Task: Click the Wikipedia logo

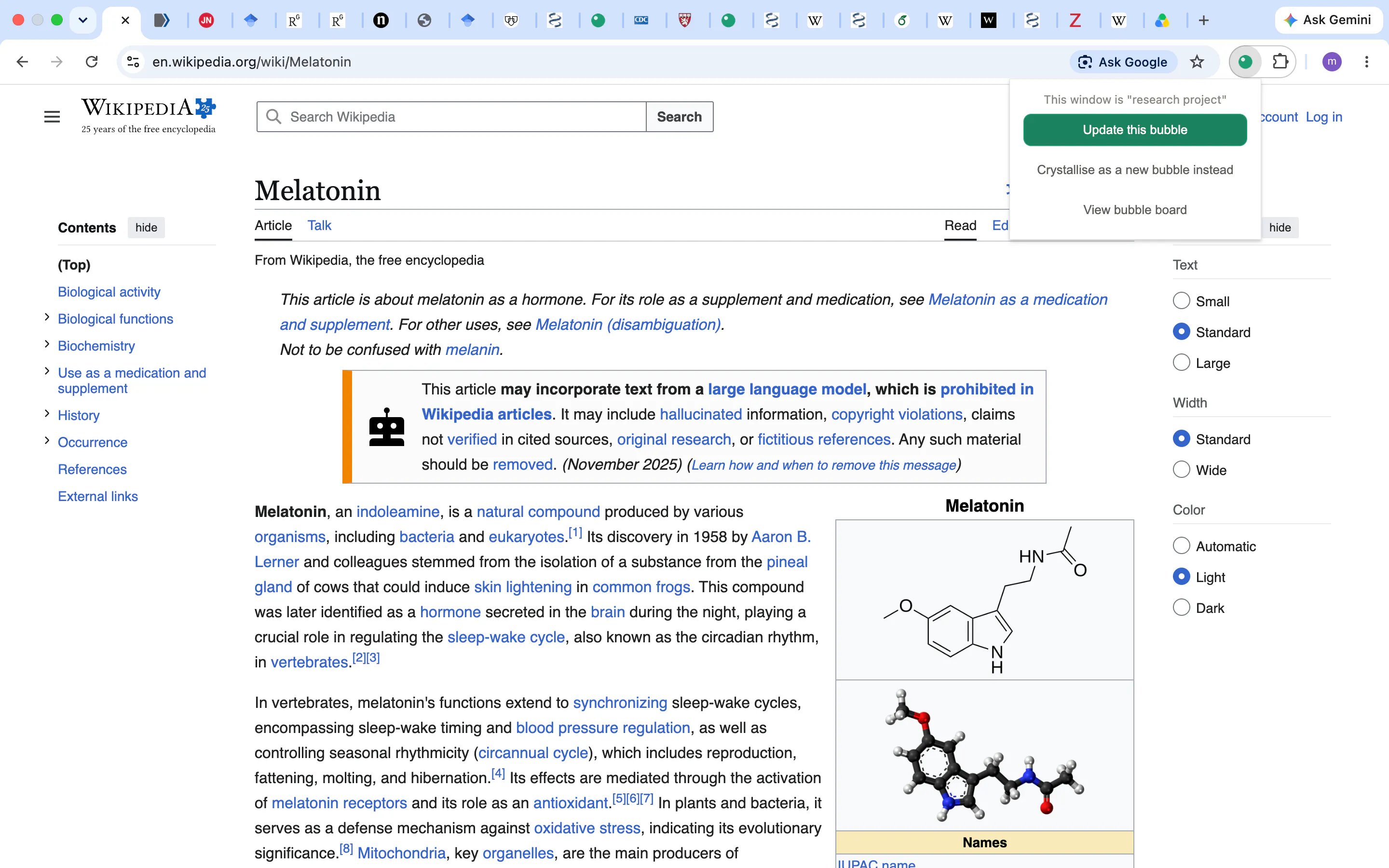Action: pyautogui.click(x=149, y=116)
